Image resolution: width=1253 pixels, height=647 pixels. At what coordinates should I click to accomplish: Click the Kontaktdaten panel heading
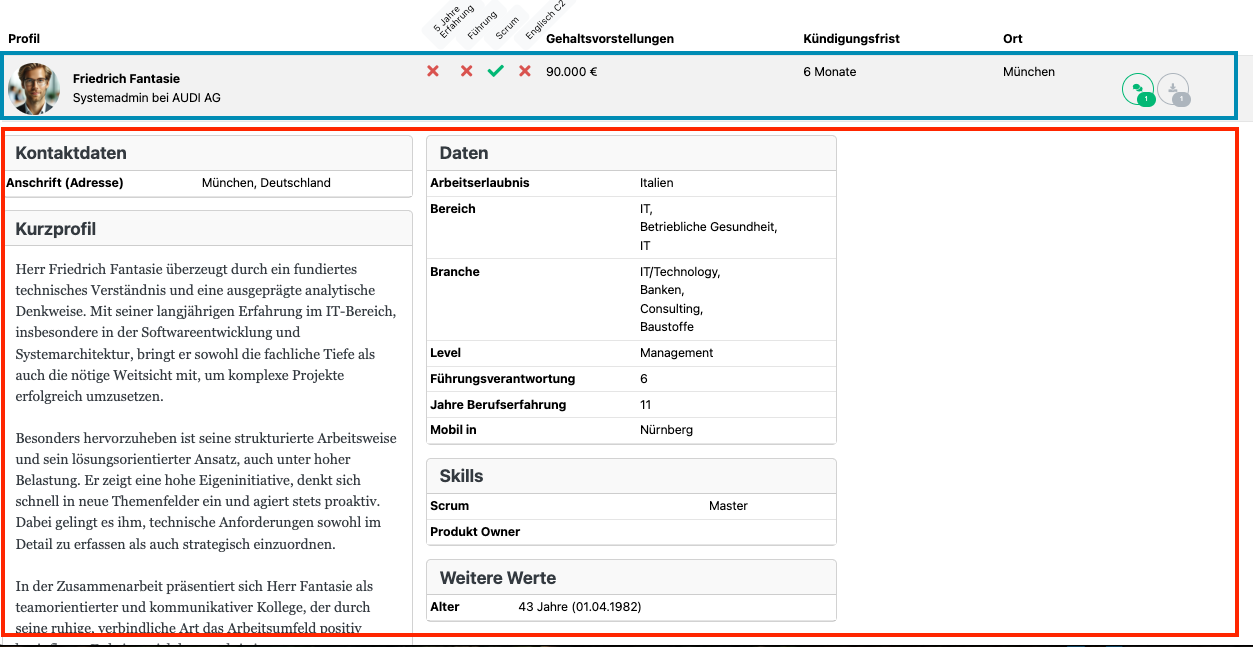(71, 153)
